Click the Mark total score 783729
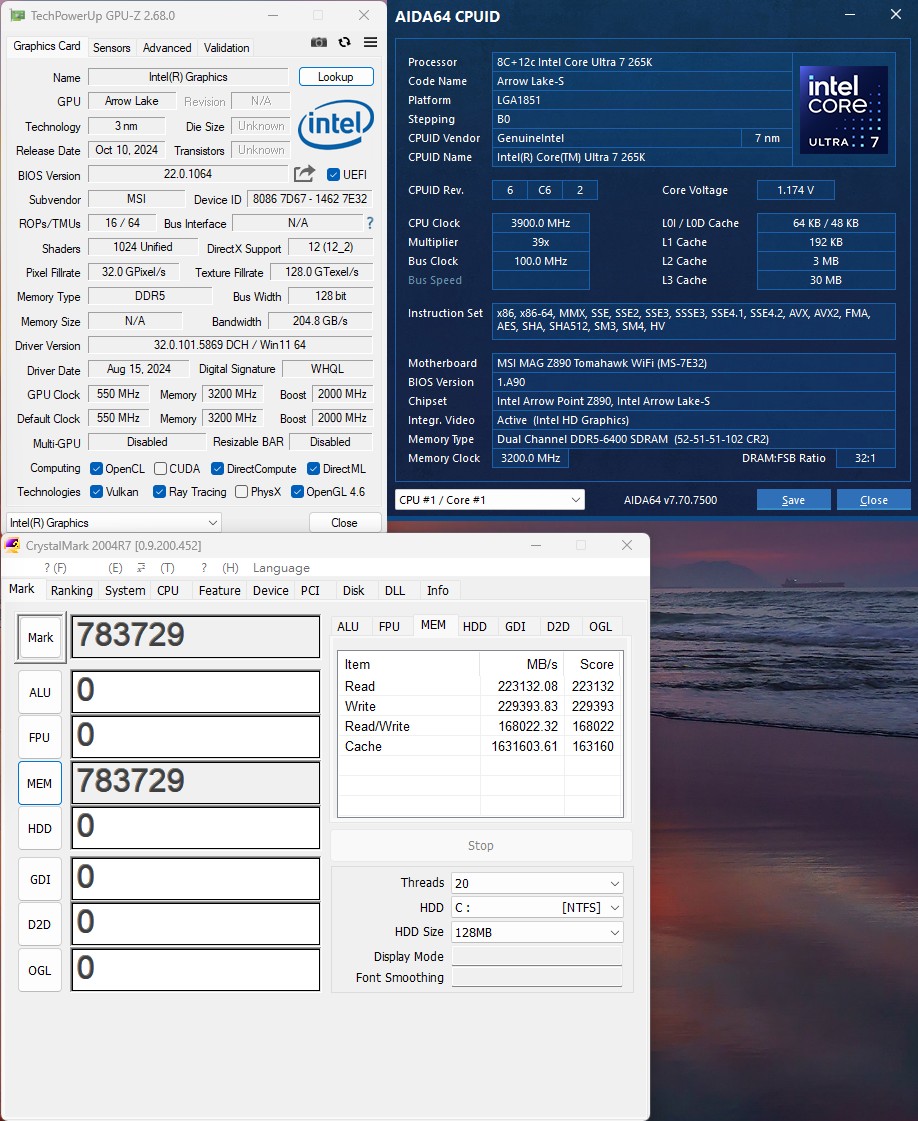This screenshot has width=918, height=1121. point(195,636)
